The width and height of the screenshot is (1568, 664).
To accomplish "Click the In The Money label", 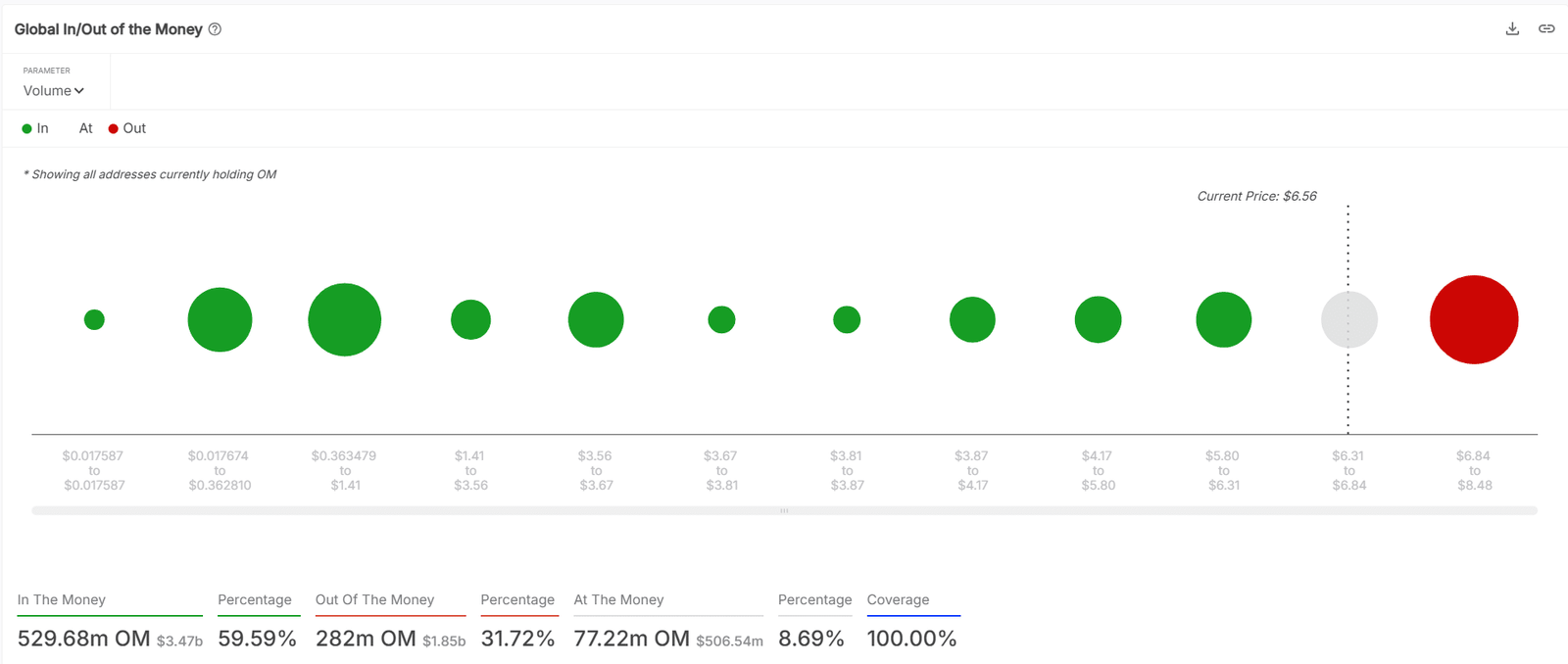I will (x=62, y=599).
